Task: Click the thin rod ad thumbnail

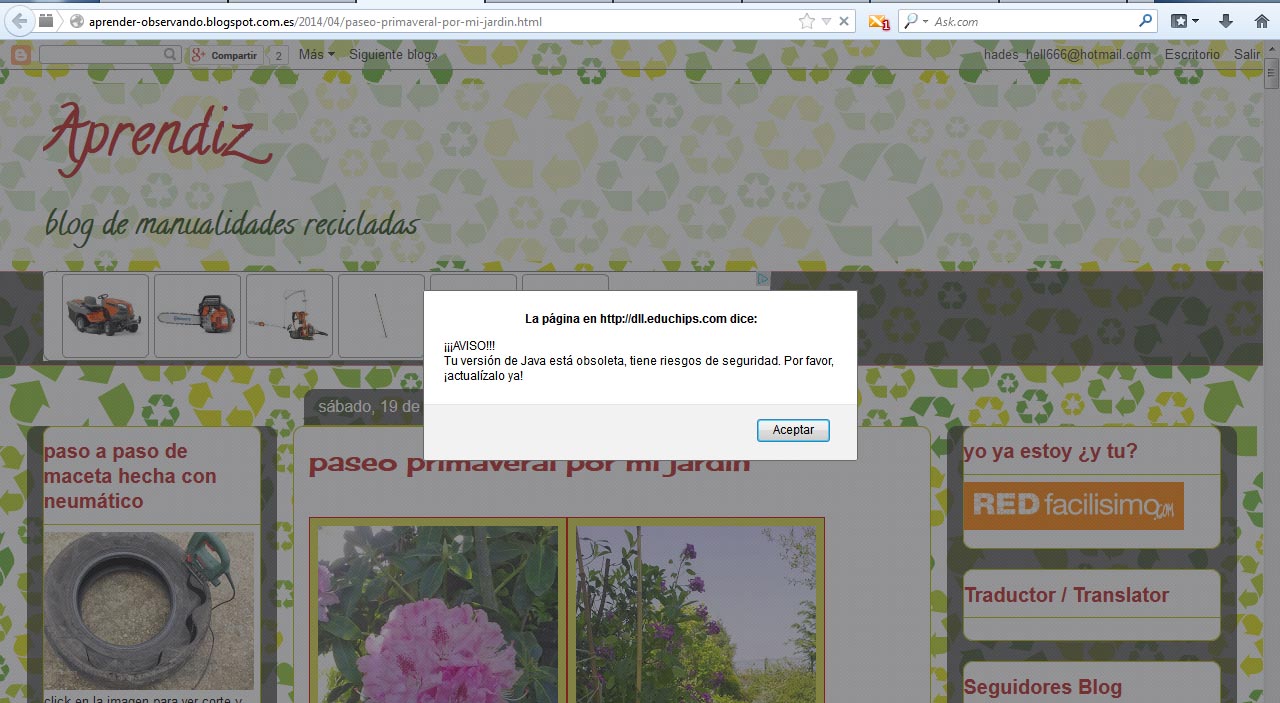Action: click(381, 315)
